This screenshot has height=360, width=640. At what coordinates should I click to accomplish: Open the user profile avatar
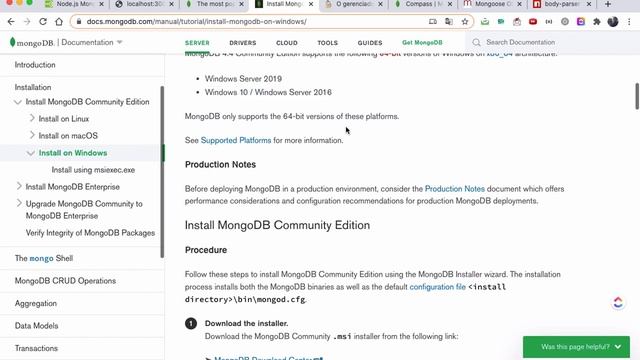click(613, 22)
